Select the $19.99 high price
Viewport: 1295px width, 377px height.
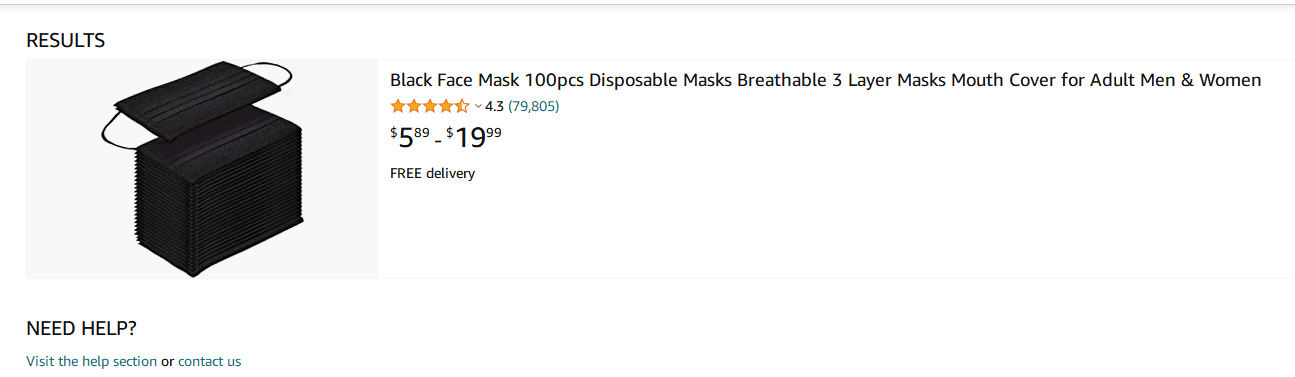tap(474, 137)
